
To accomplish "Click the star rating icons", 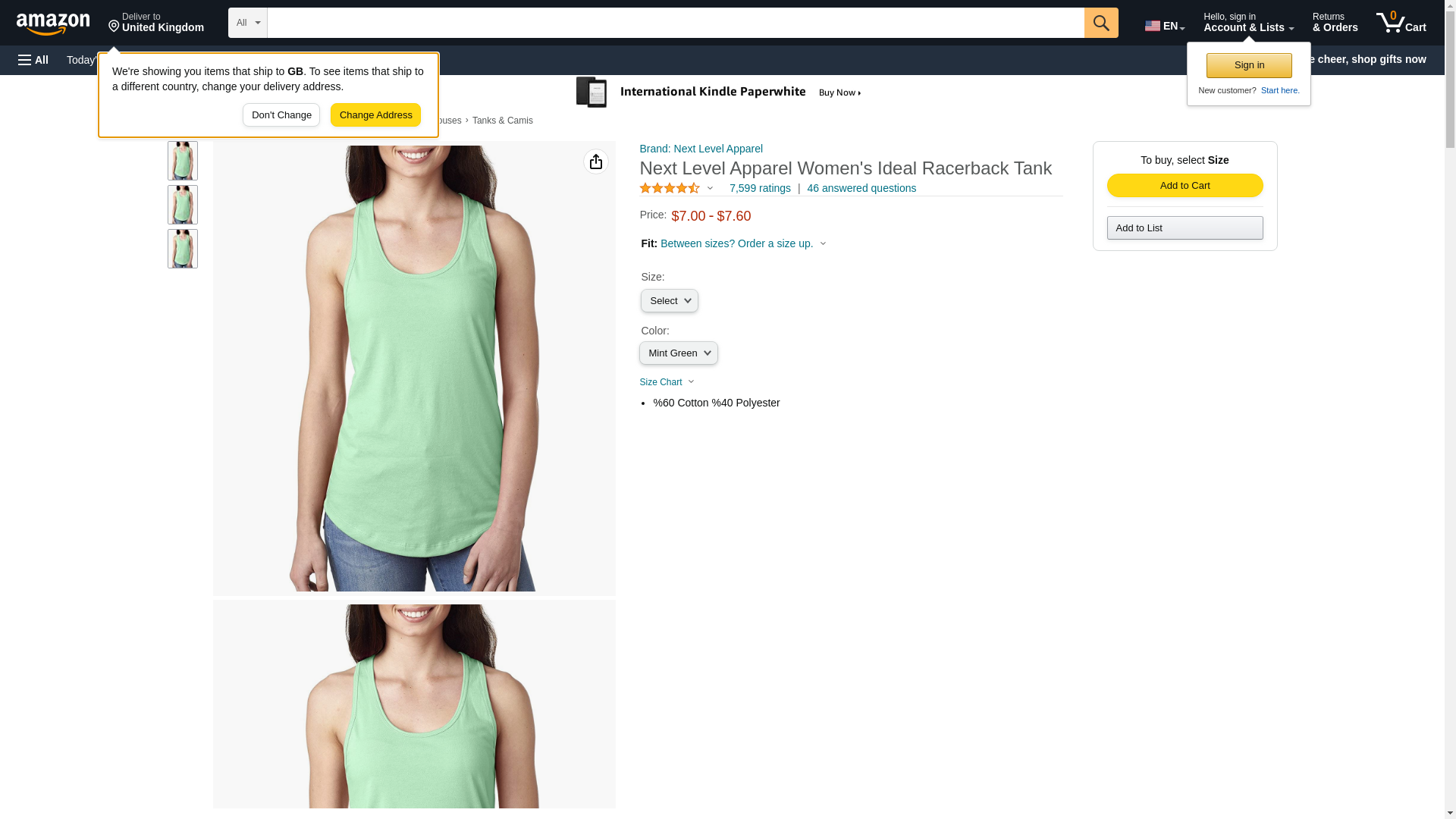I will [x=669, y=188].
